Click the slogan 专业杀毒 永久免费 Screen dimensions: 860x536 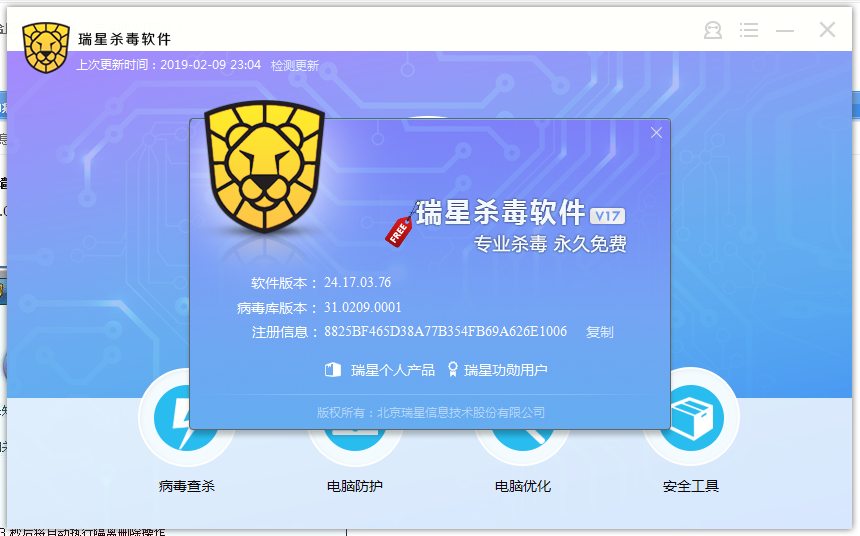point(550,244)
